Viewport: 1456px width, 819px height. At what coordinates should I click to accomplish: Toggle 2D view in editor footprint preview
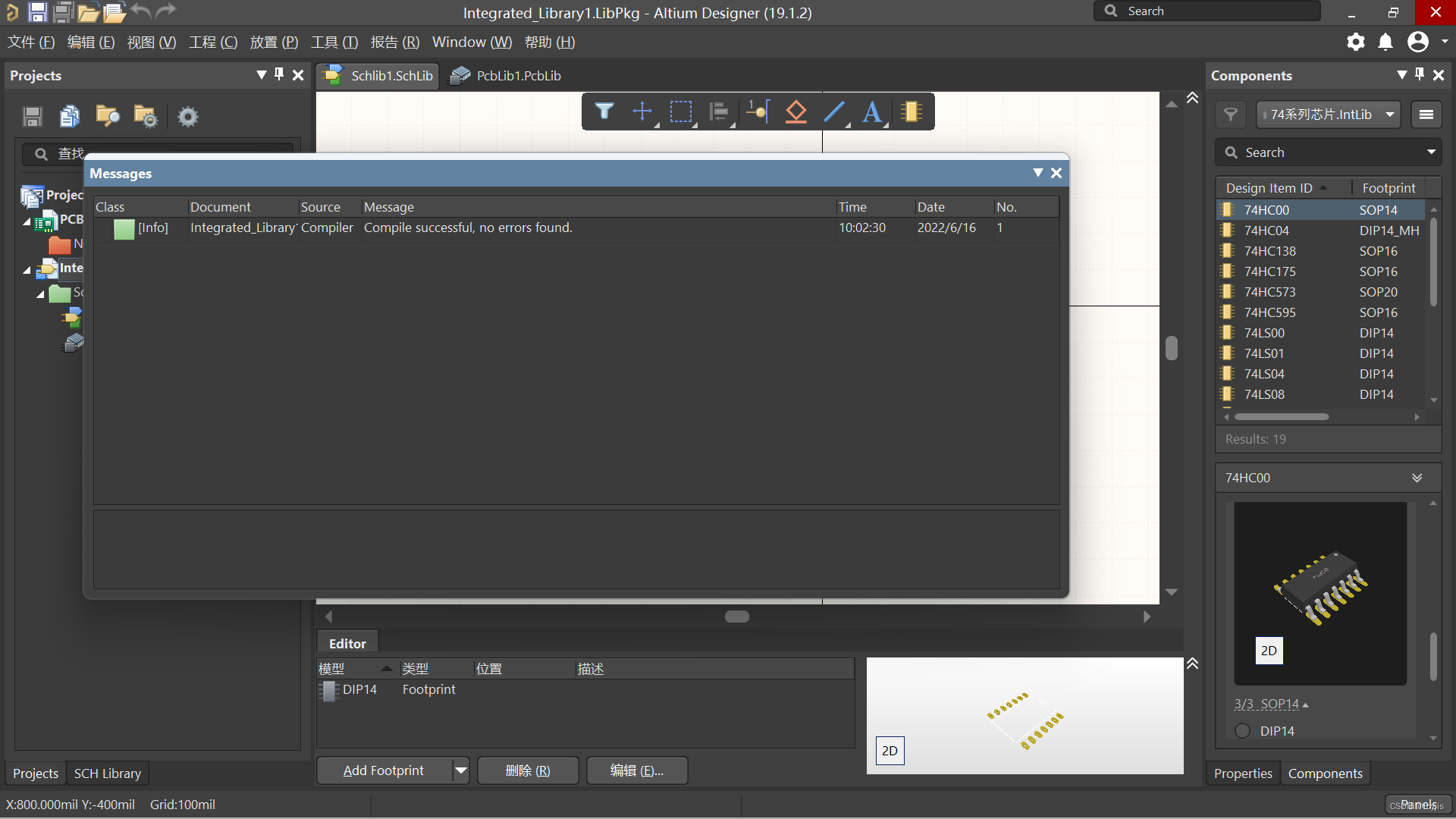pos(890,750)
